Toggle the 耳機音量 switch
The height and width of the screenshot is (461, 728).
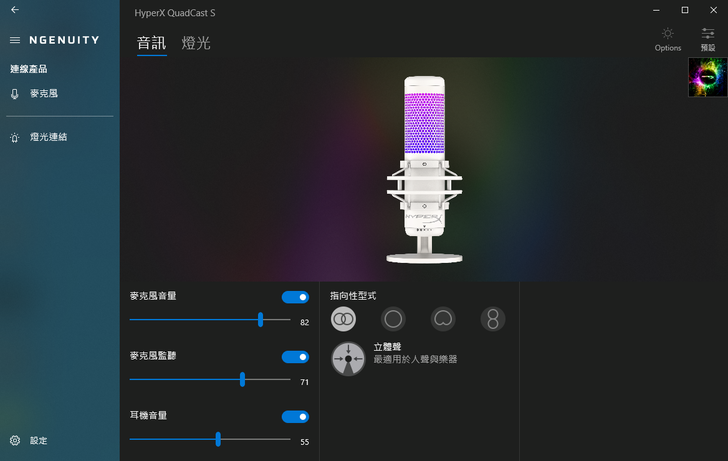pyautogui.click(x=295, y=417)
